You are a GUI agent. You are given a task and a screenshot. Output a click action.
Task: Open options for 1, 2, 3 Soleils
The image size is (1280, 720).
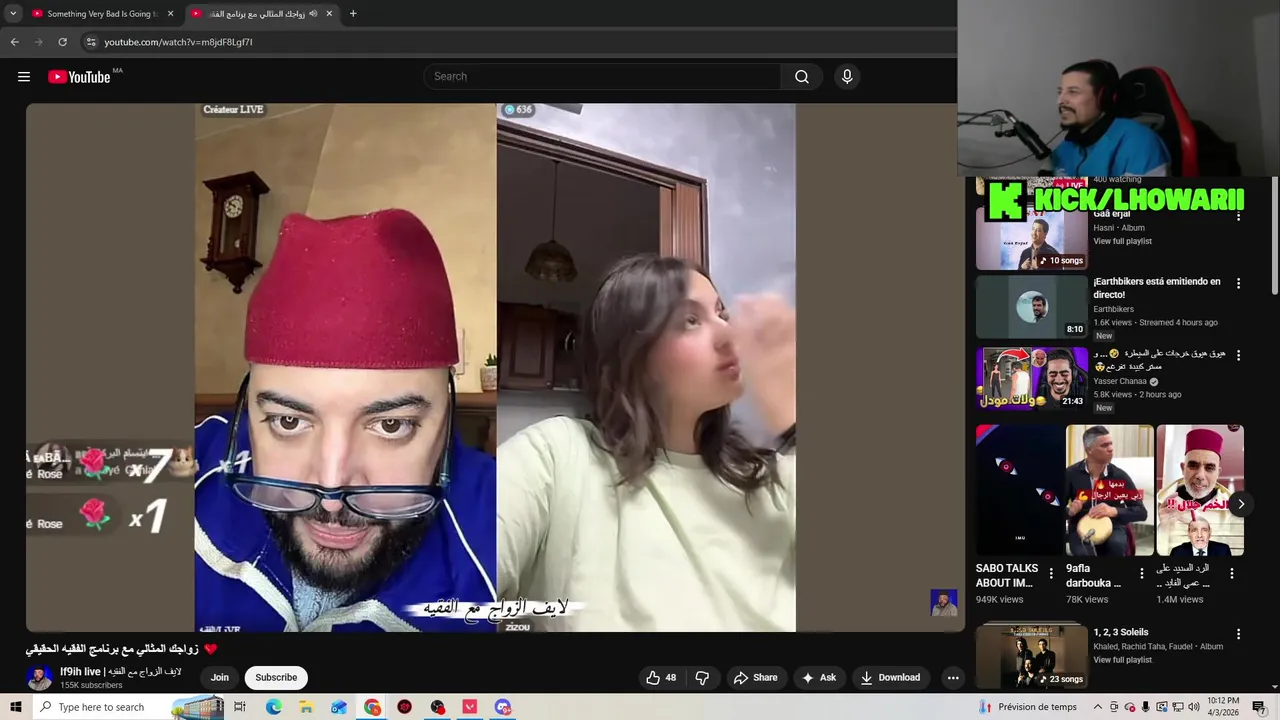[1238, 634]
